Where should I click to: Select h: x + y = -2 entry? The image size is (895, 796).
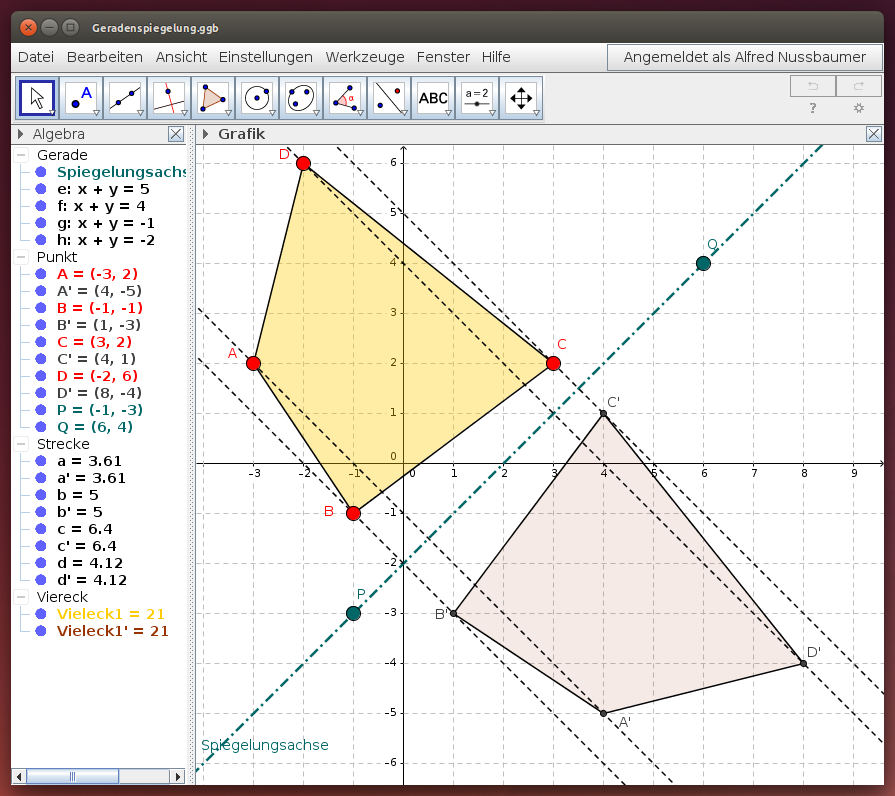(106, 240)
